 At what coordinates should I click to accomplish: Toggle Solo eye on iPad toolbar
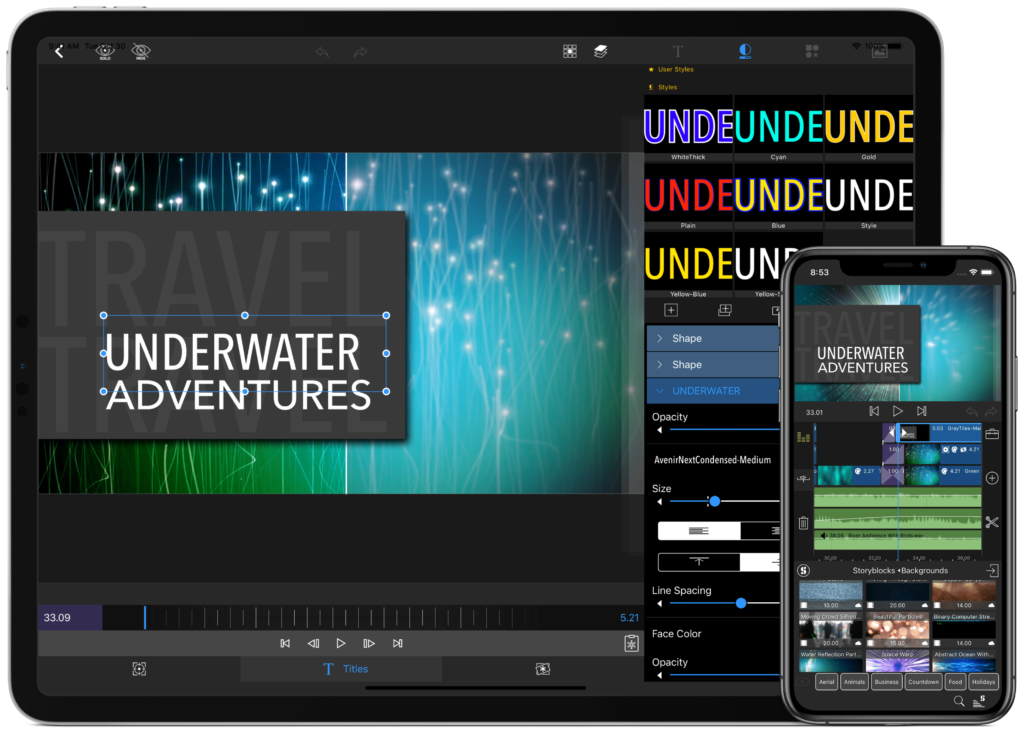(105, 51)
